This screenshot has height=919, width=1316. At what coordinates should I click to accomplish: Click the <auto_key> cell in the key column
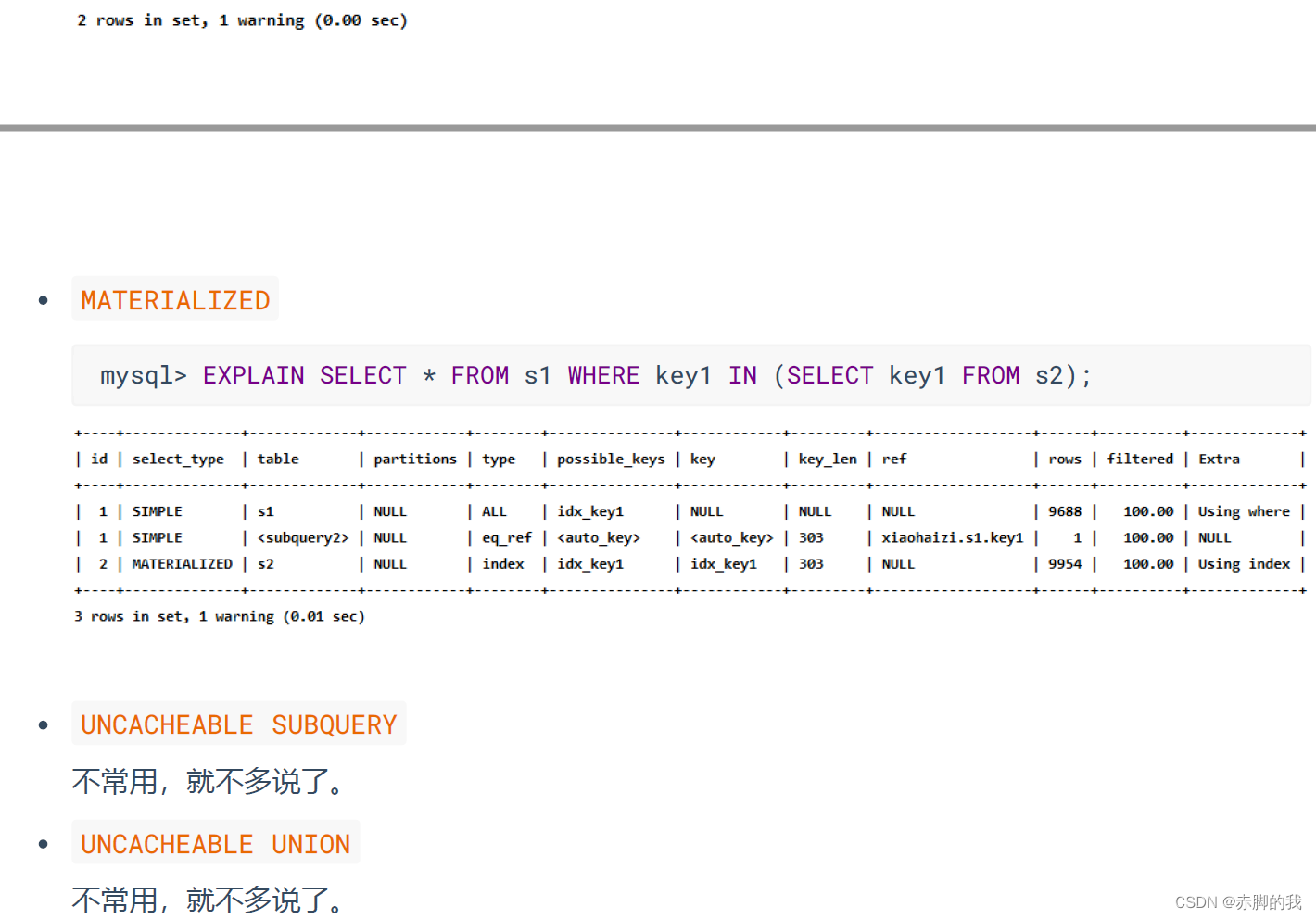[731, 537]
